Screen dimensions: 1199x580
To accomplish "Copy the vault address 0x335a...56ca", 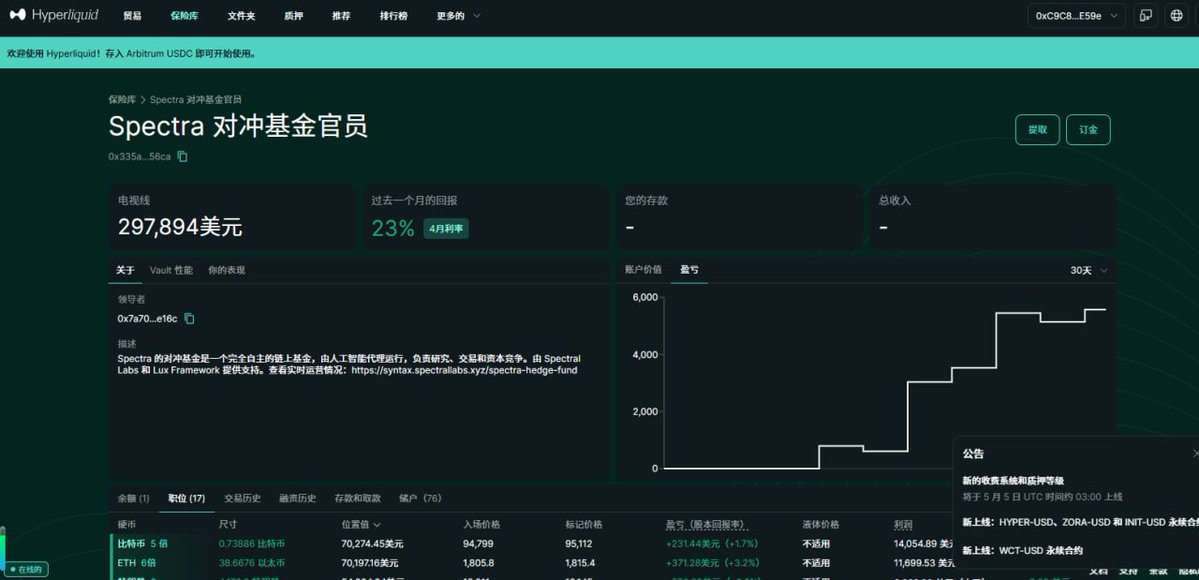I will [182, 156].
